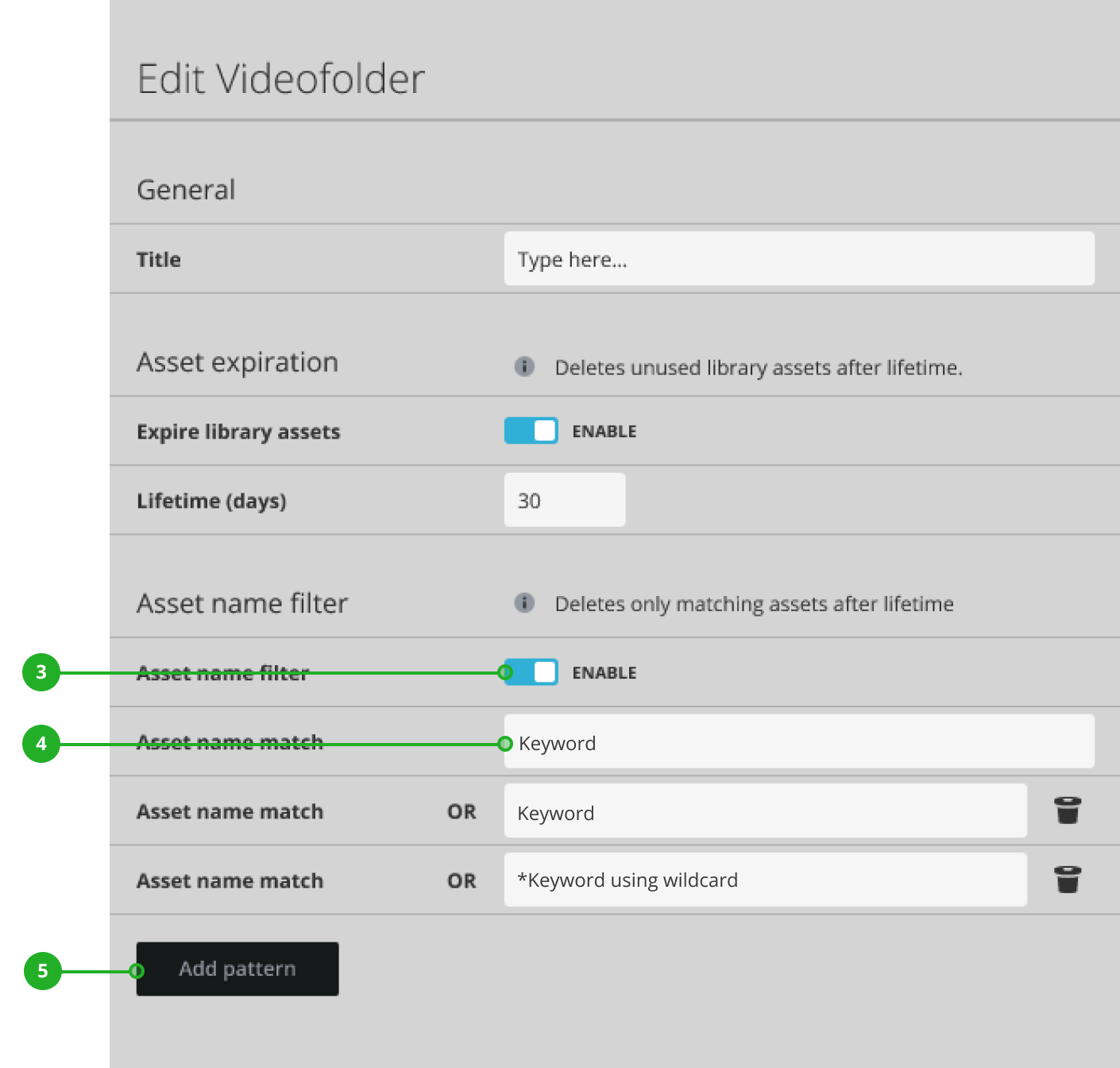This screenshot has height=1068, width=1120.
Task: Click the 'Deletes only matching assets' description text
Action: point(754,604)
